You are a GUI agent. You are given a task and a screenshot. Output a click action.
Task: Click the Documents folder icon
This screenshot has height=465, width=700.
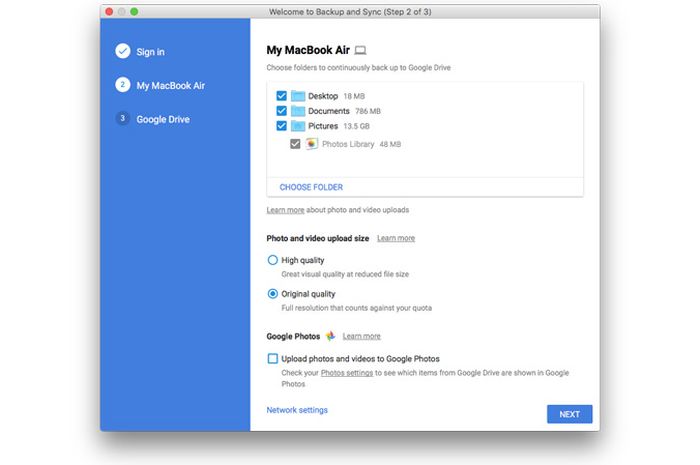298,111
